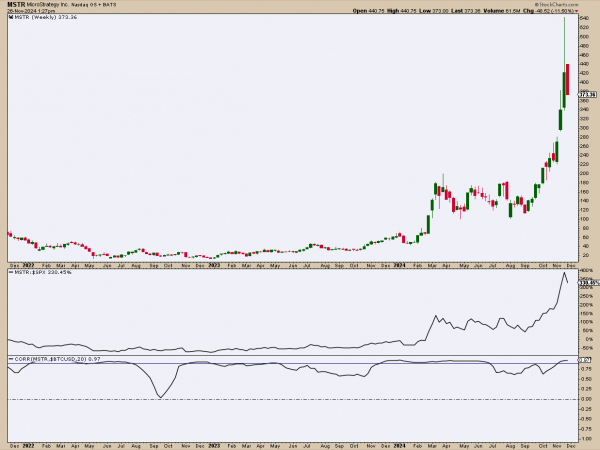Click the peak of the MSTR:$SPX ratio line
Image resolution: width=600 pixels, height=450 pixels.
coord(564,273)
